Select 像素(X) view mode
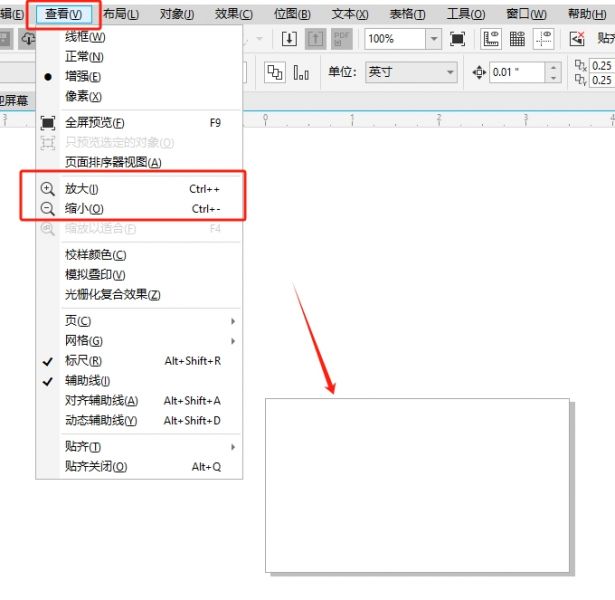Image resolution: width=615 pixels, height=600 pixels. click(139, 96)
